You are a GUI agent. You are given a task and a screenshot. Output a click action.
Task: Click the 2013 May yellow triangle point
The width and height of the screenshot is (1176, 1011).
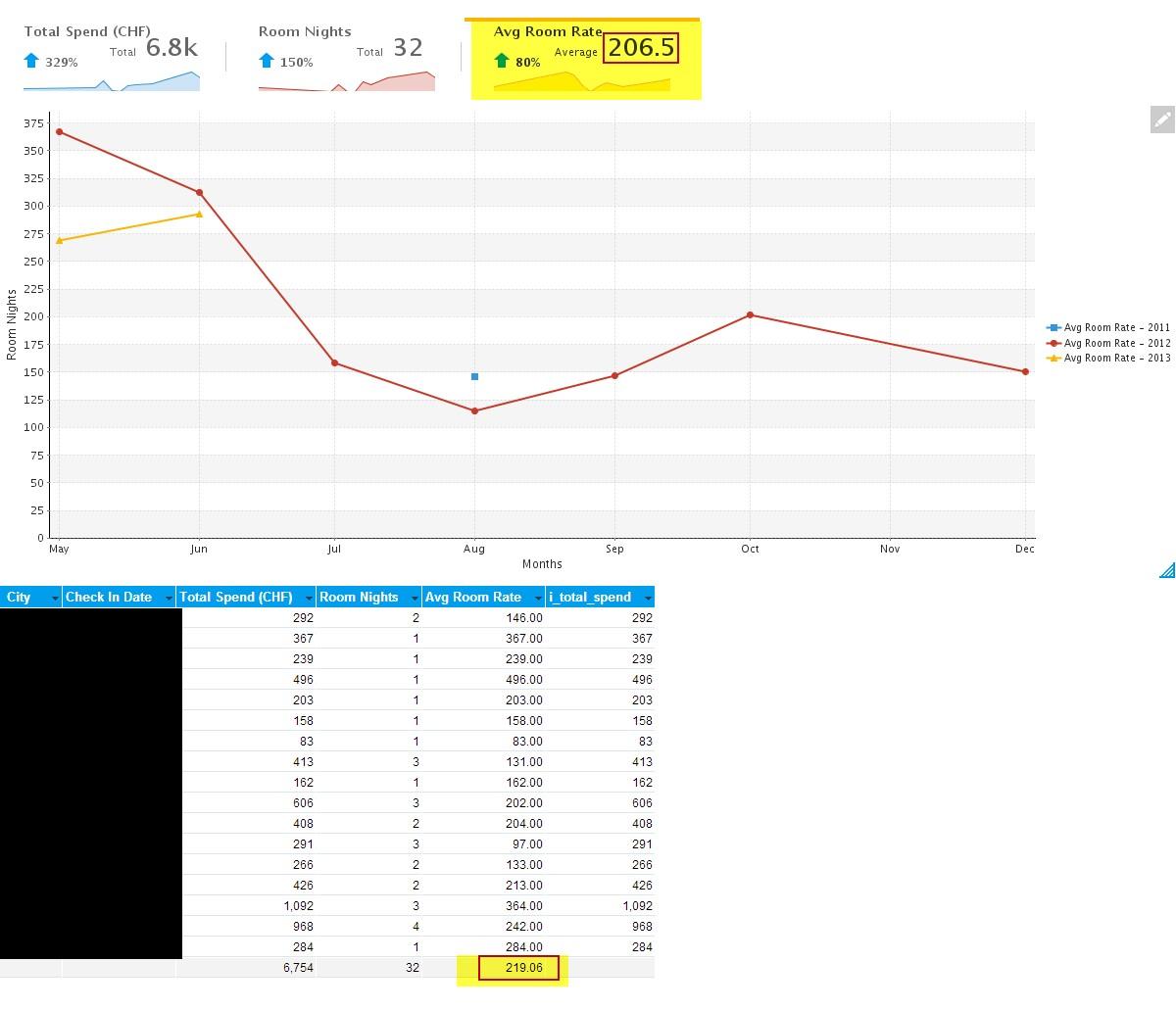60,240
